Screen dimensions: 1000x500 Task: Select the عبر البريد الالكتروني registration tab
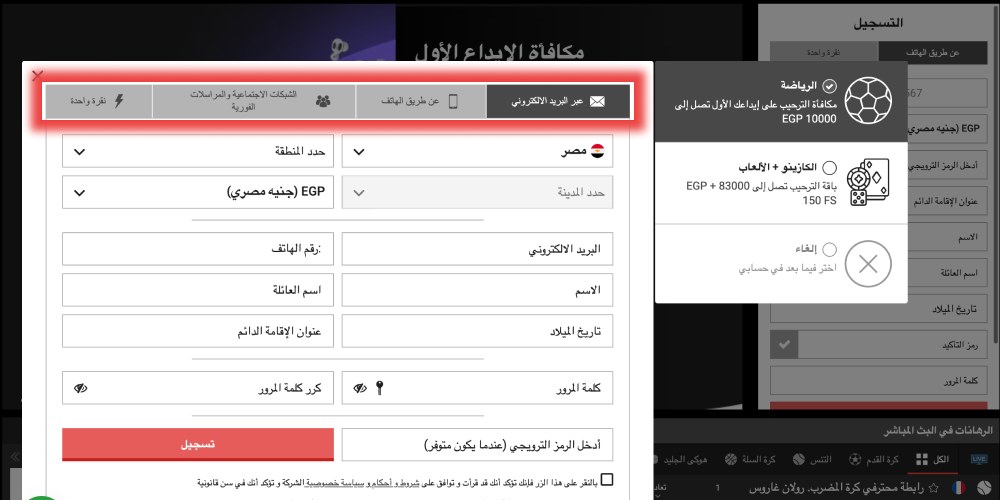[558, 101]
